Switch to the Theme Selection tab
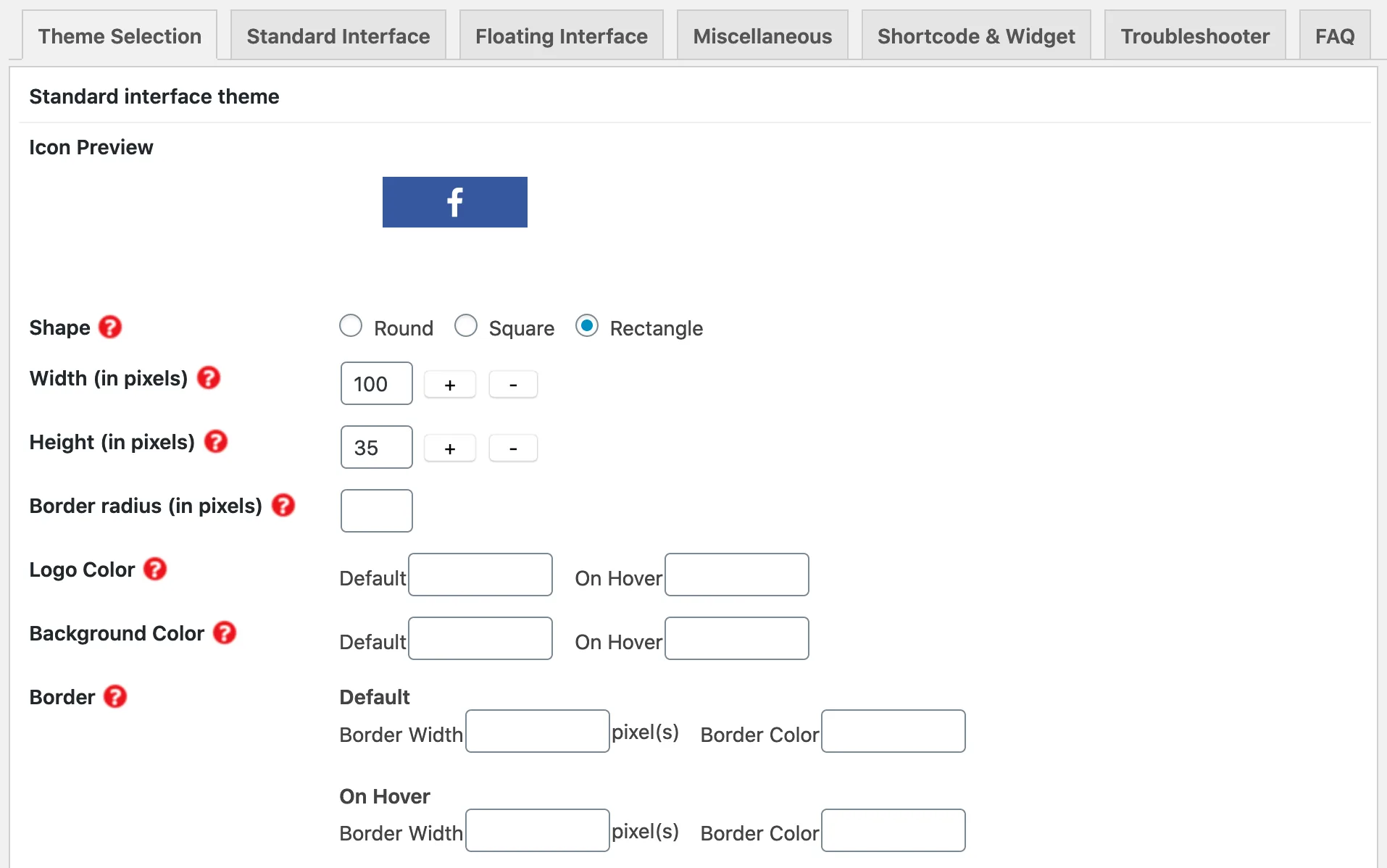The image size is (1387, 868). [120, 36]
